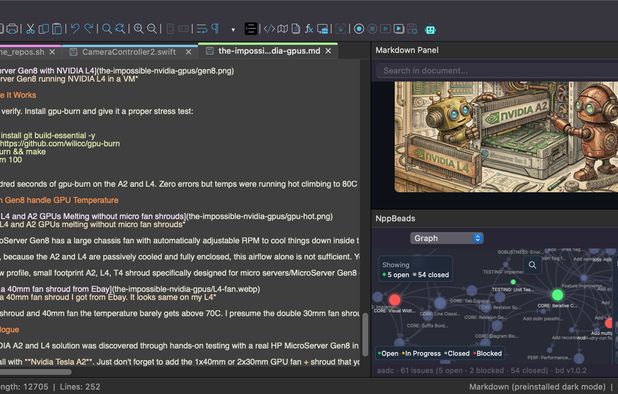Click the 'e It Works' heading
618x394 pixels.
click(x=18, y=95)
